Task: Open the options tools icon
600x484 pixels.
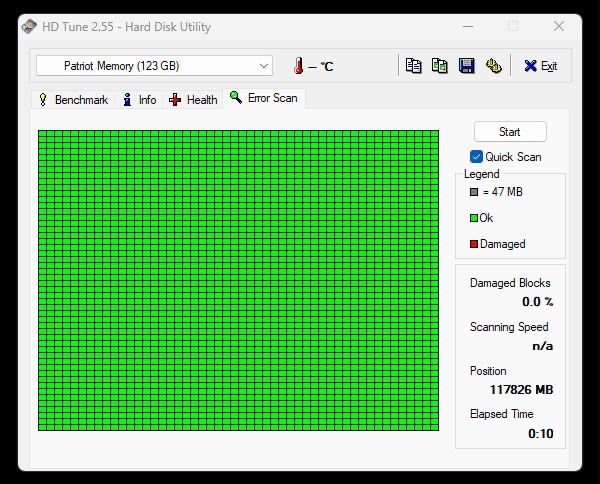Action: click(494, 66)
